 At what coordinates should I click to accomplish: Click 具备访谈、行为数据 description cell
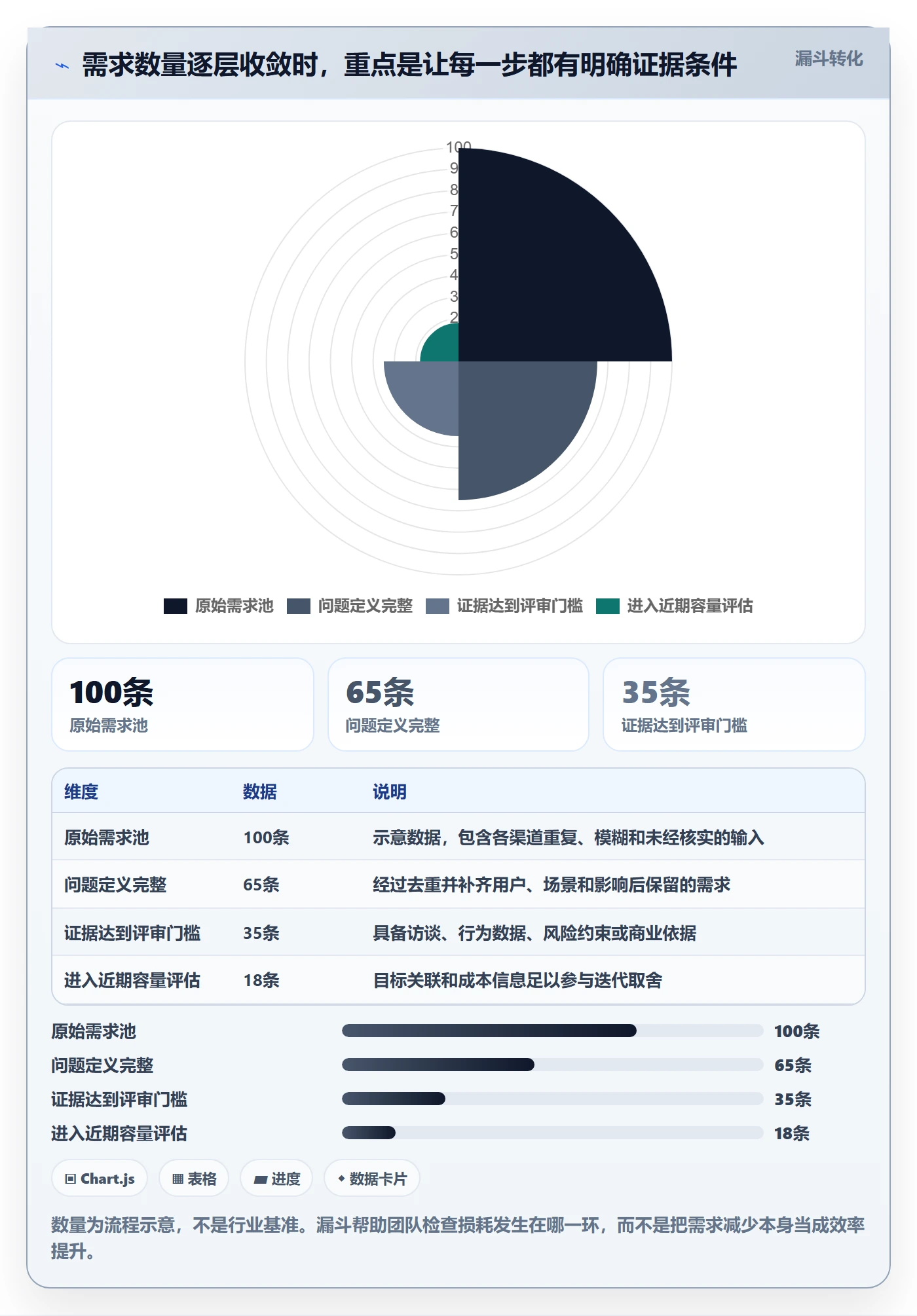[x=534, y=933]
